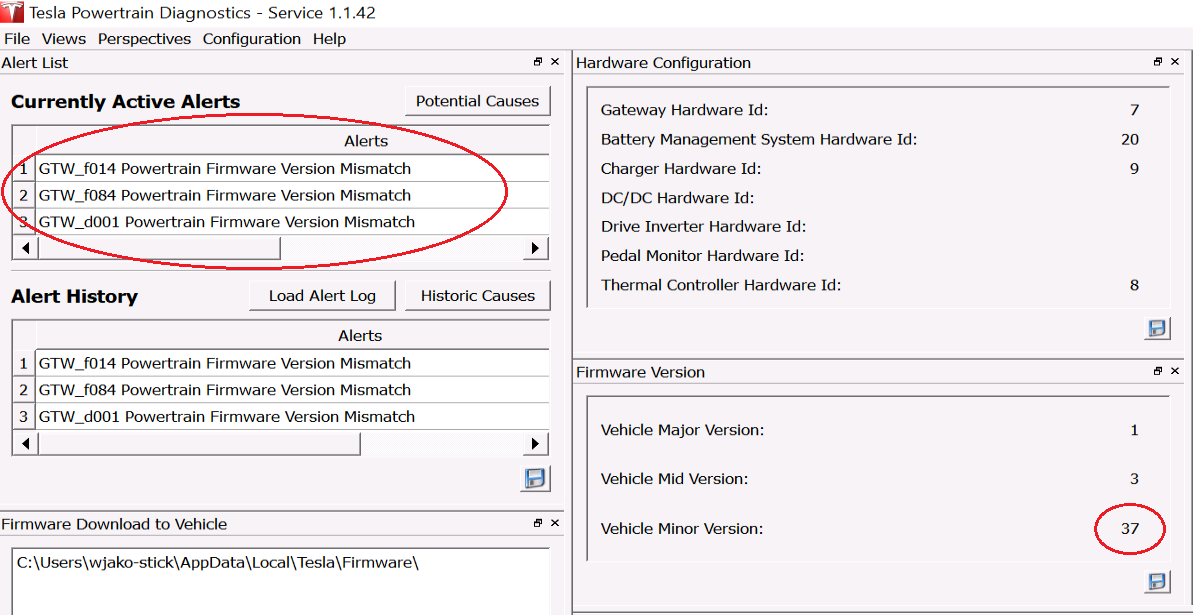Undock the Hardware Configuration panel
This screenshot has width=1193, height=615.
click(1158, 62)
